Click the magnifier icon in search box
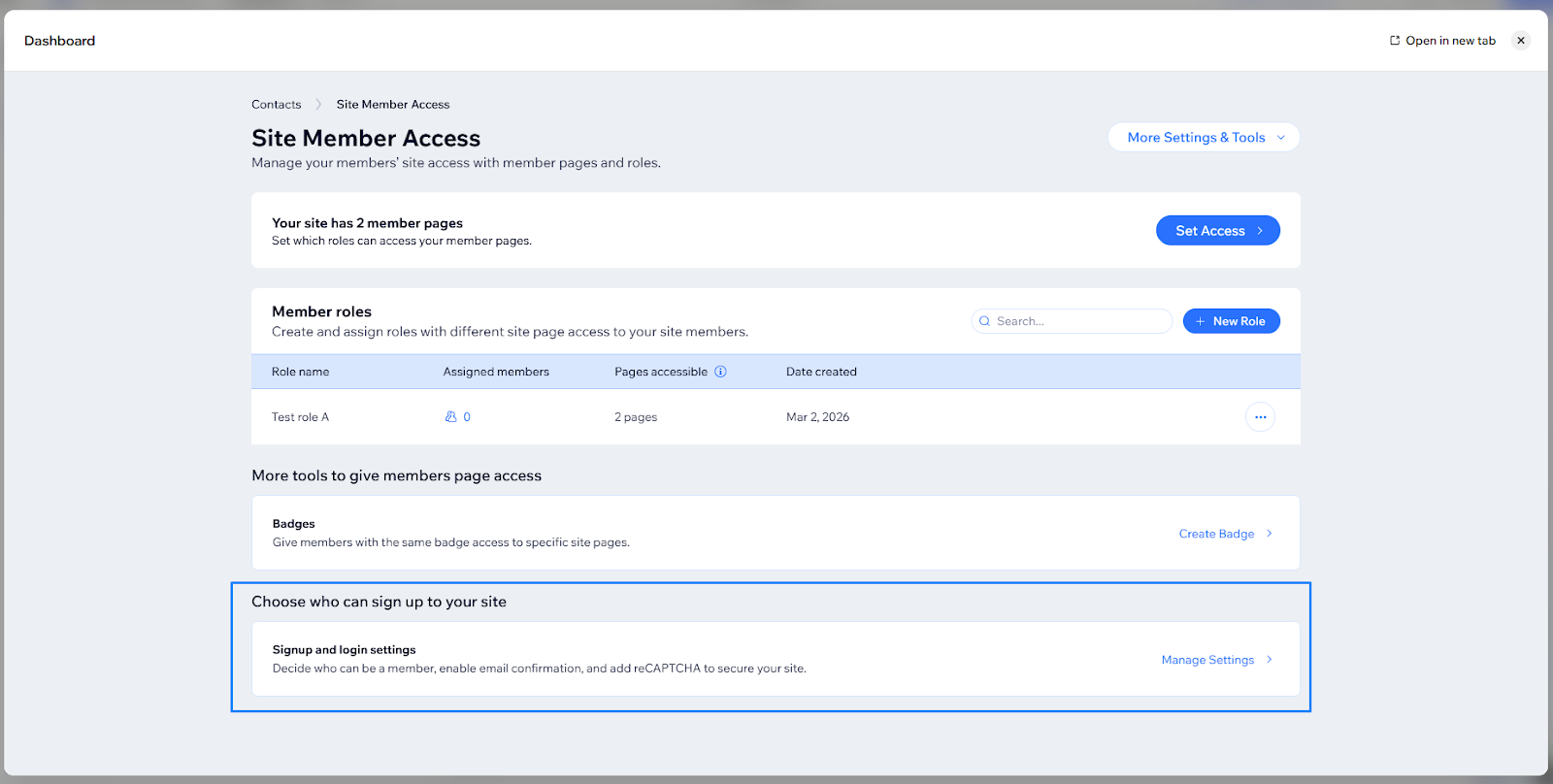This screenshot has width=1553, height=784. pyautogui.click(x=984, y=321)
